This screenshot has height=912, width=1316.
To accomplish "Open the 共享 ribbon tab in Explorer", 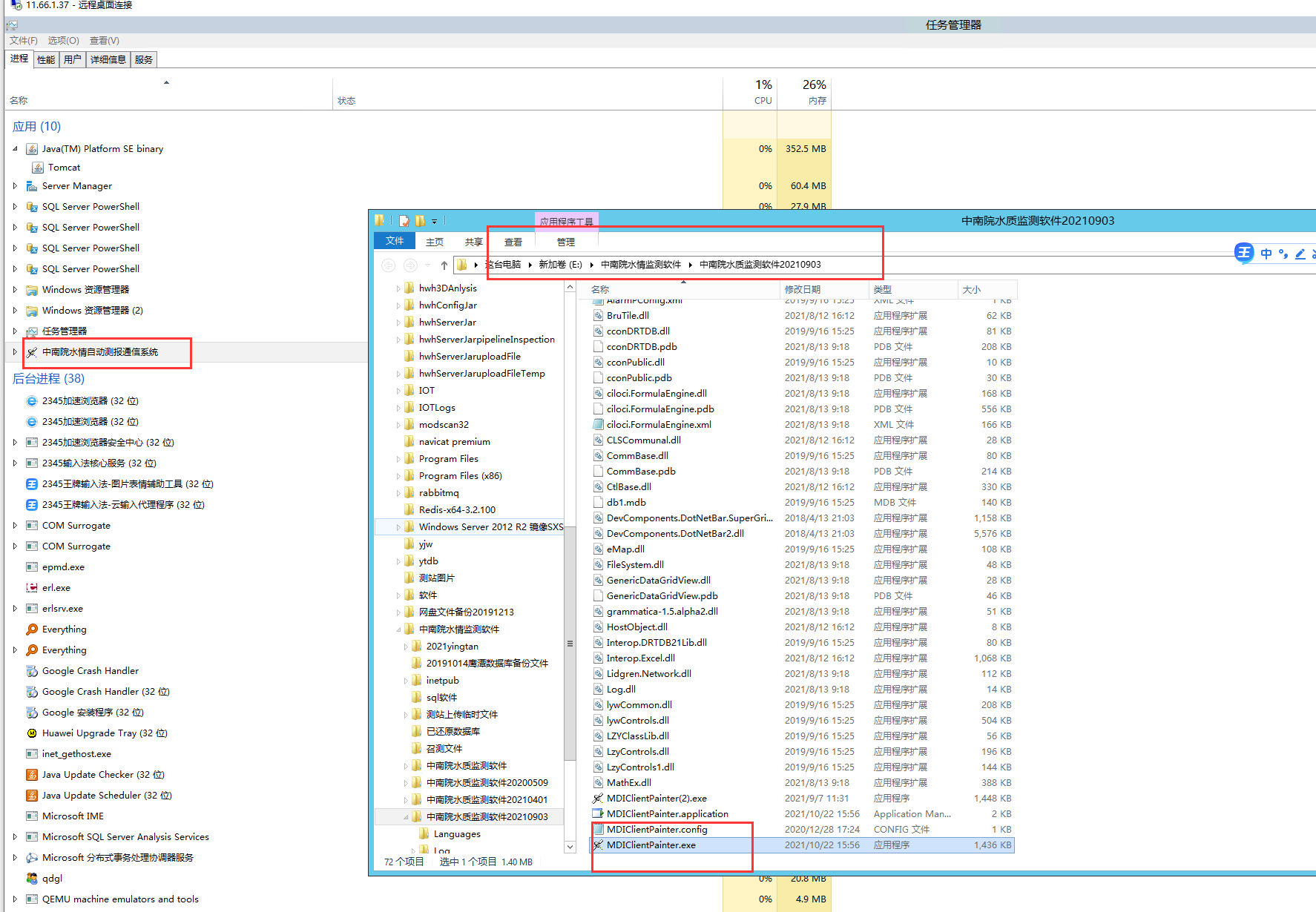I will [x=474, y=242].
